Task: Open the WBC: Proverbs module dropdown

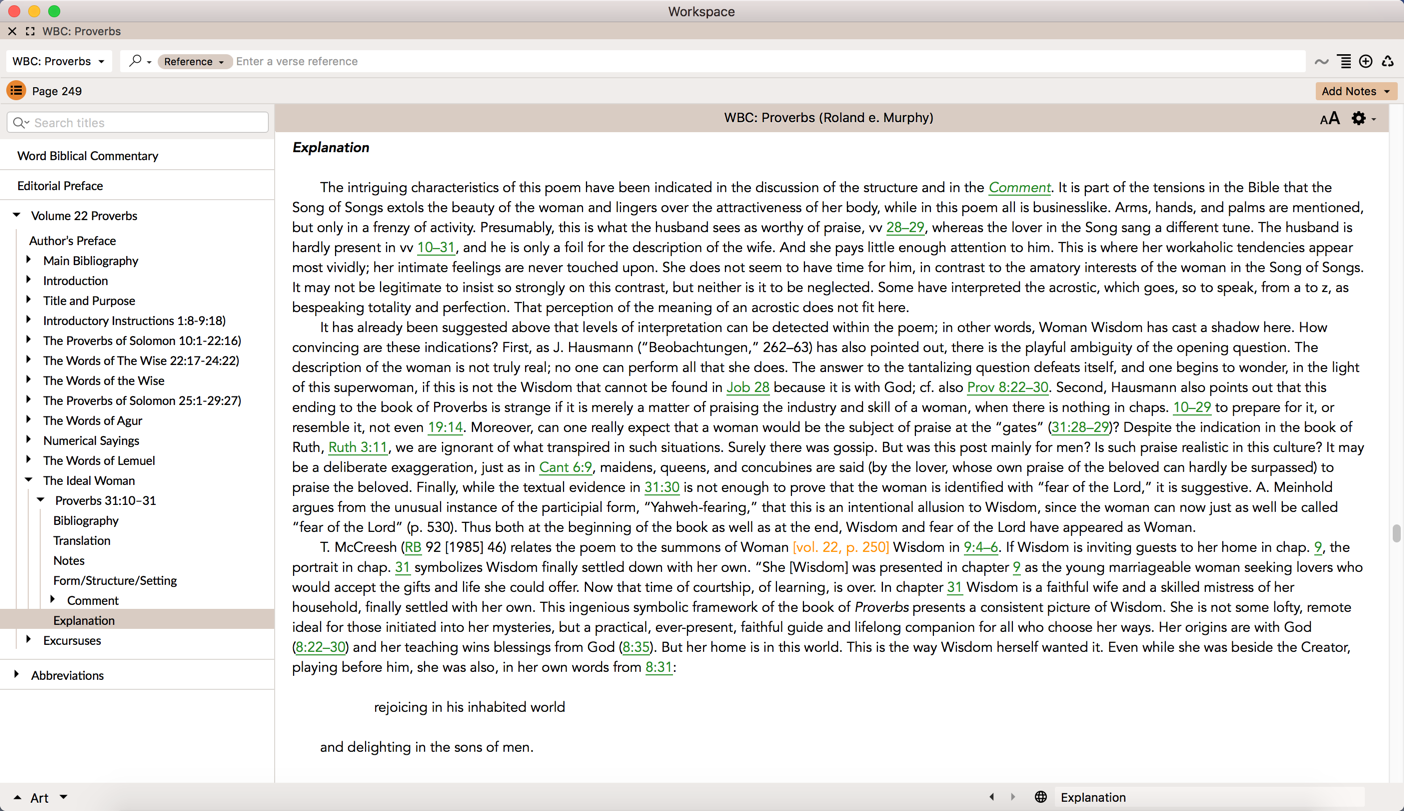Action: coord(59,61)
